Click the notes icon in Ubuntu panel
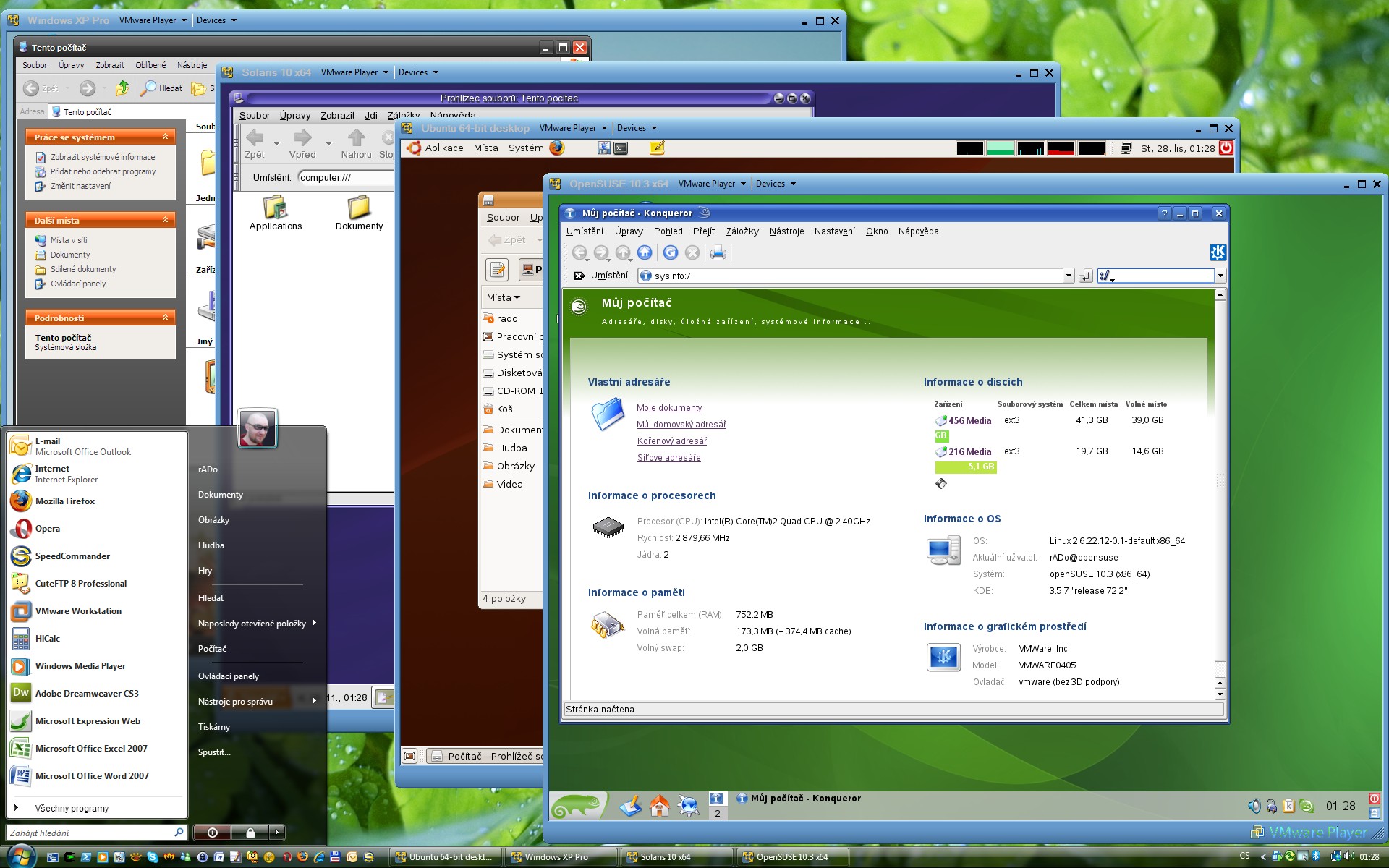 (657, 148)
